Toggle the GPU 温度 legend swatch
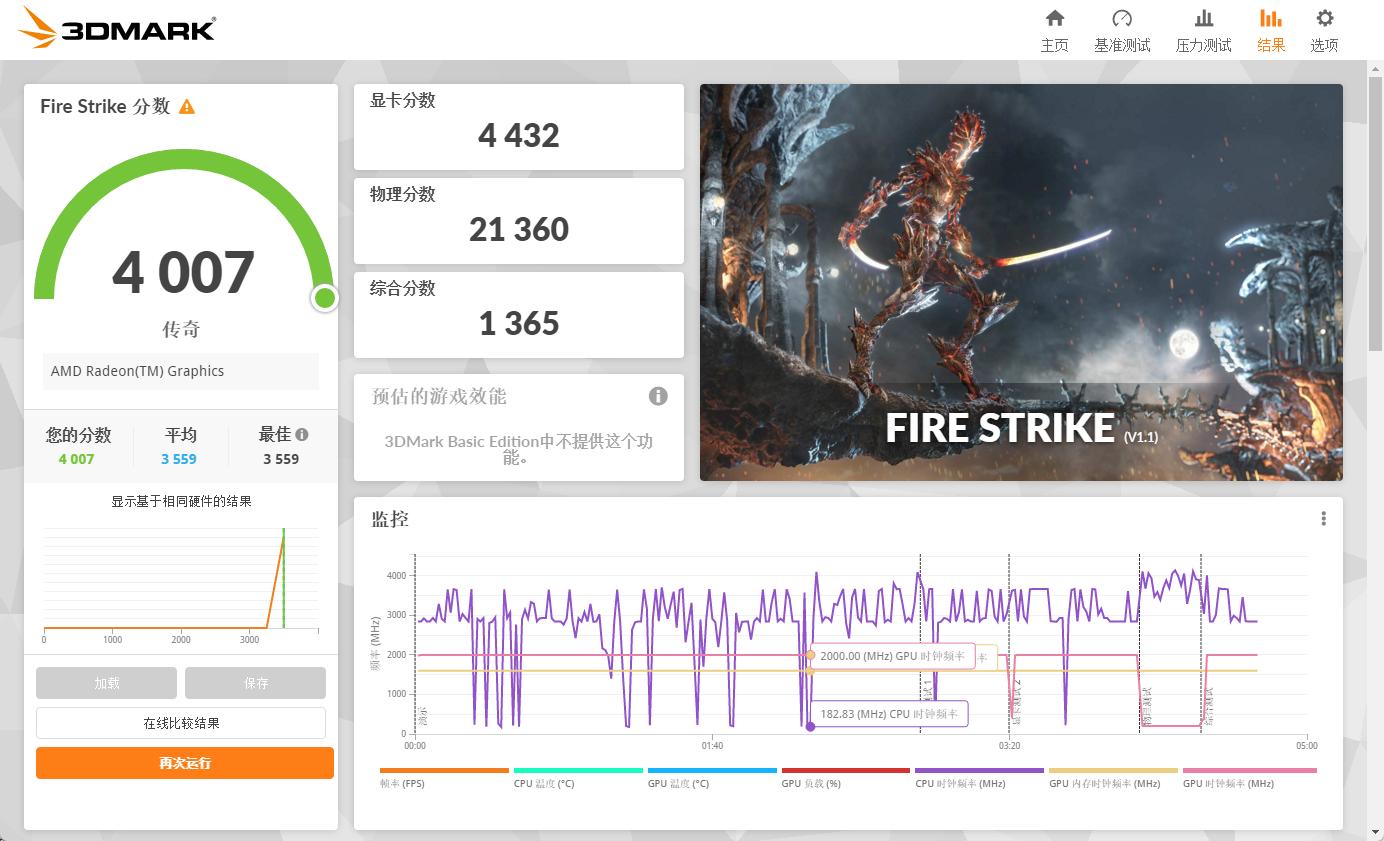The width and height of the screenshot is (1384, 841). [x=712, y=771]
